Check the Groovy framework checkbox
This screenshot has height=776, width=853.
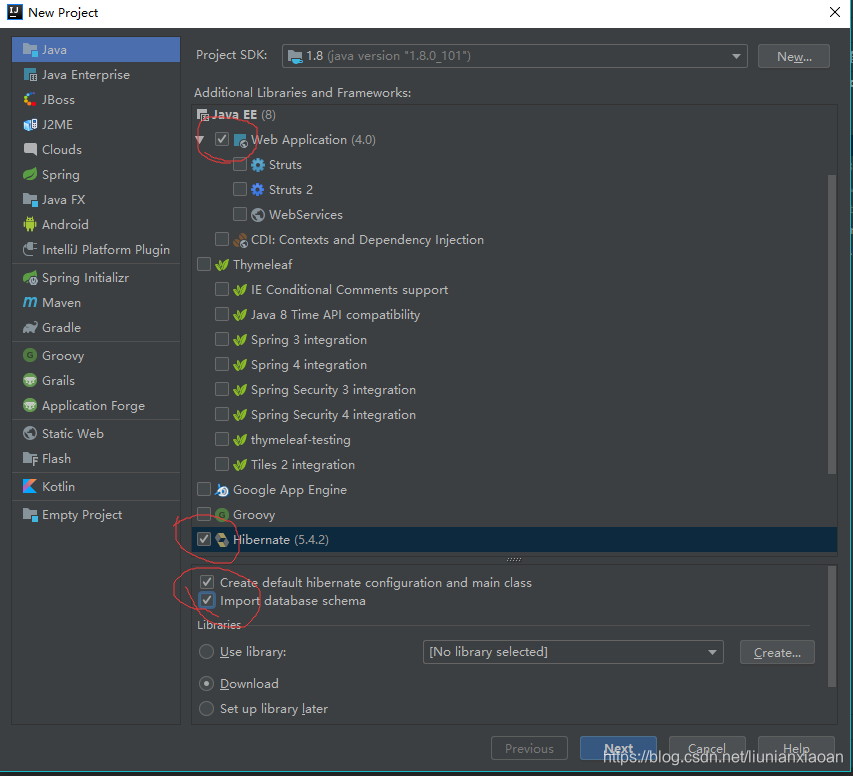tap(203, 514)
